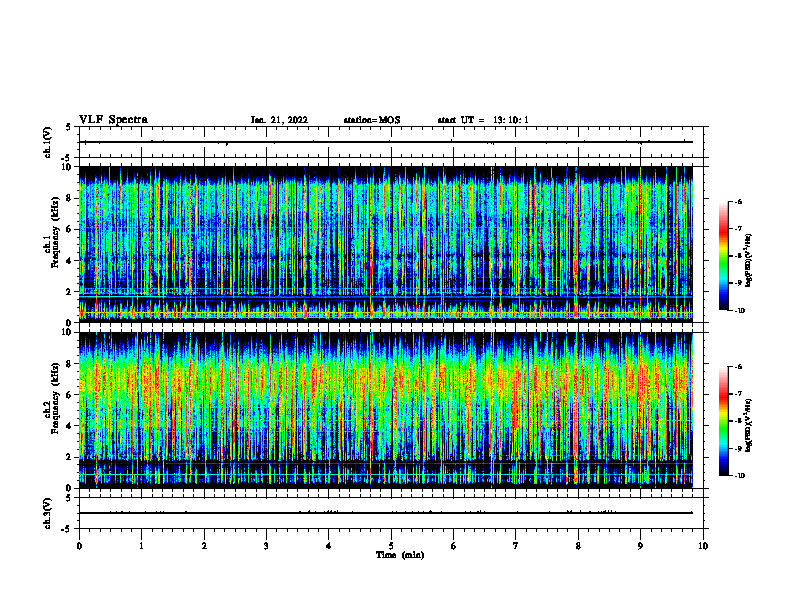
Task: Click the ch.2 spectrogram color bar
Action: tap(723, 421)
